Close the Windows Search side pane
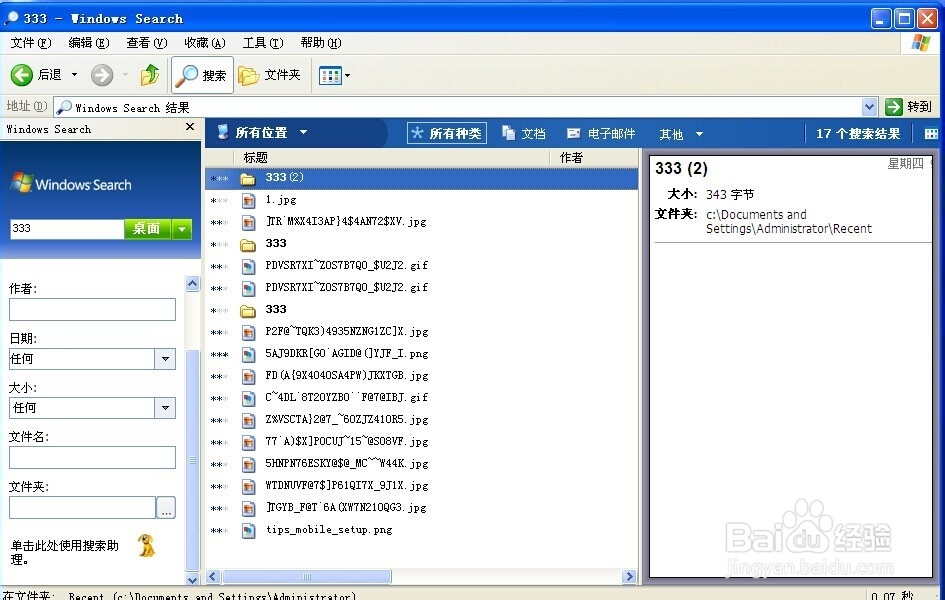The height and width of the screenshot is (600, 945). pyautogui.click(x=190, y=127)
